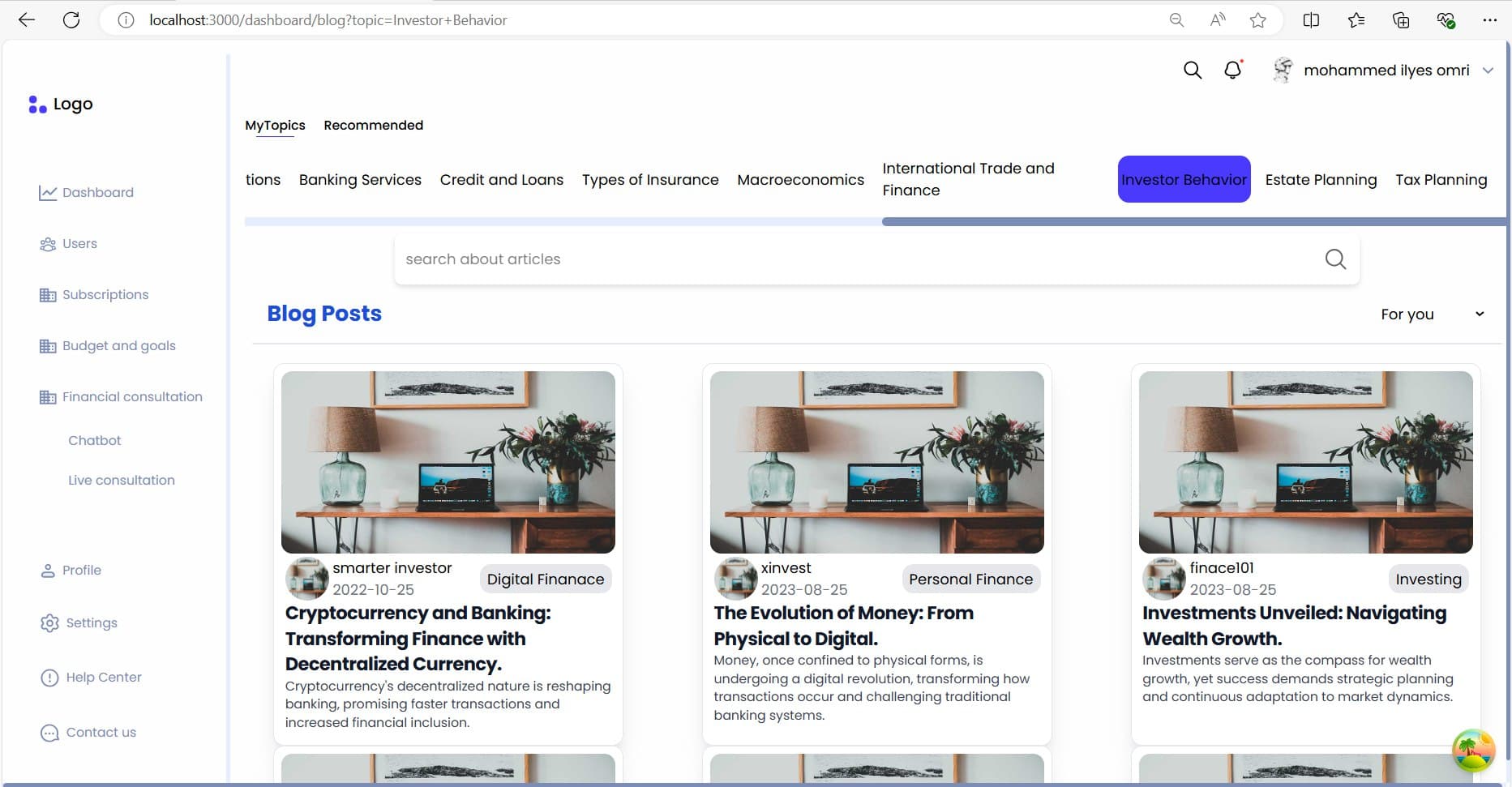This screenshot has height=787, width=1512.
Task: Switch to the Recommended tab
Action: [373, 126]
